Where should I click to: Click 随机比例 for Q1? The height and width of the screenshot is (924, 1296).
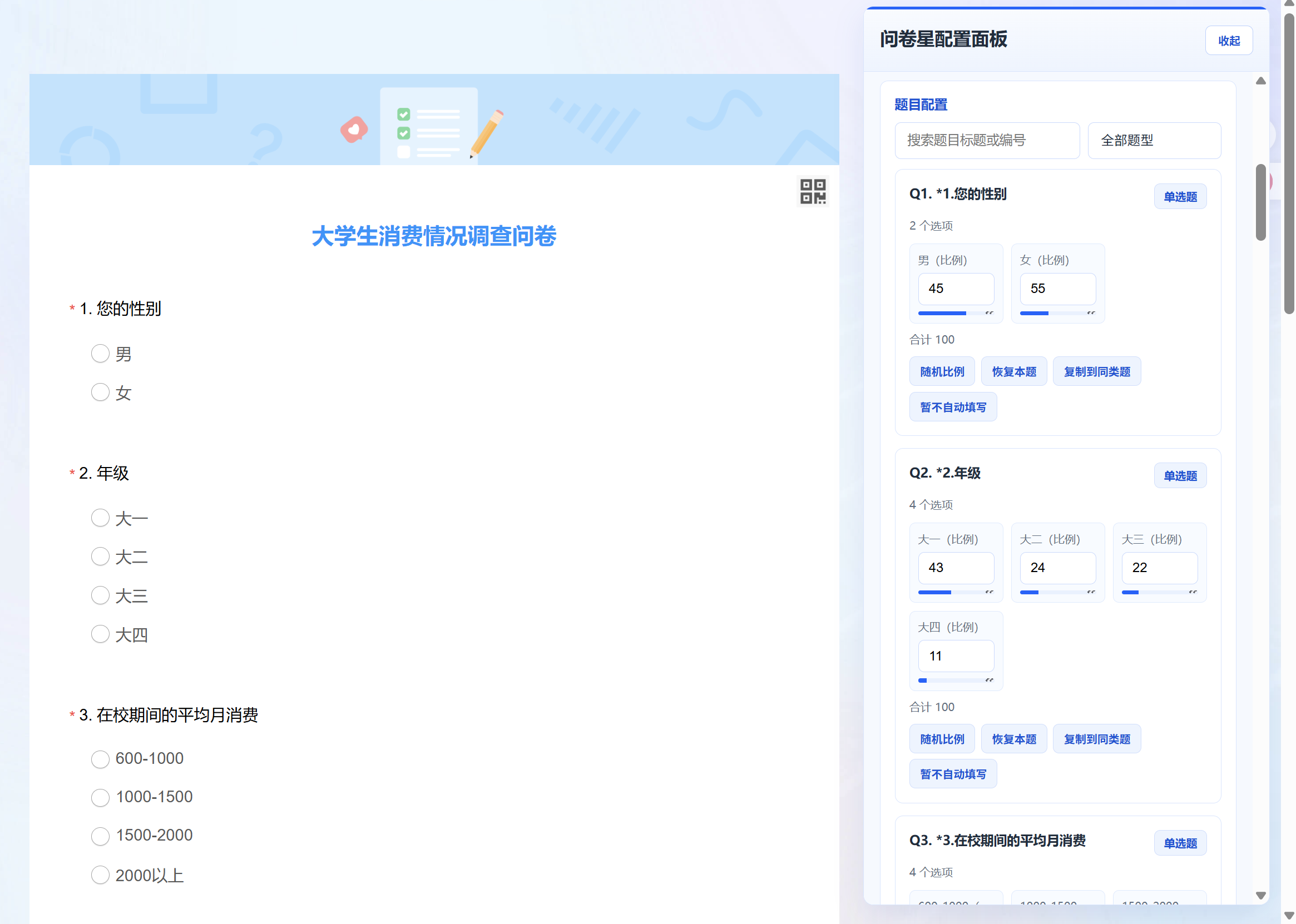942,371
